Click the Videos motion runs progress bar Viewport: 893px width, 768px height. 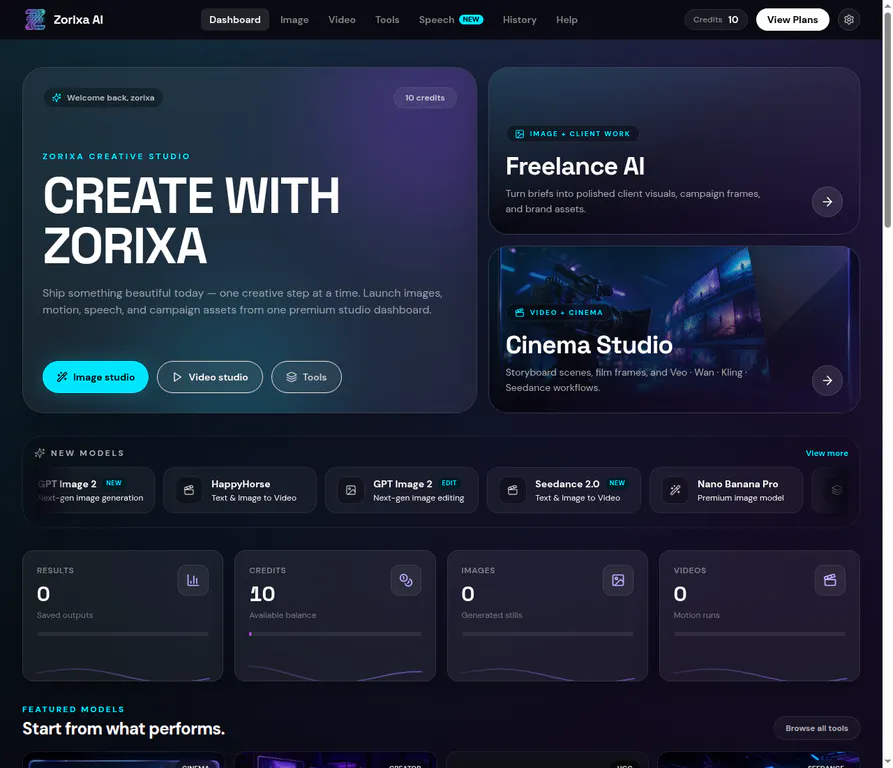[x=759, y=634]
